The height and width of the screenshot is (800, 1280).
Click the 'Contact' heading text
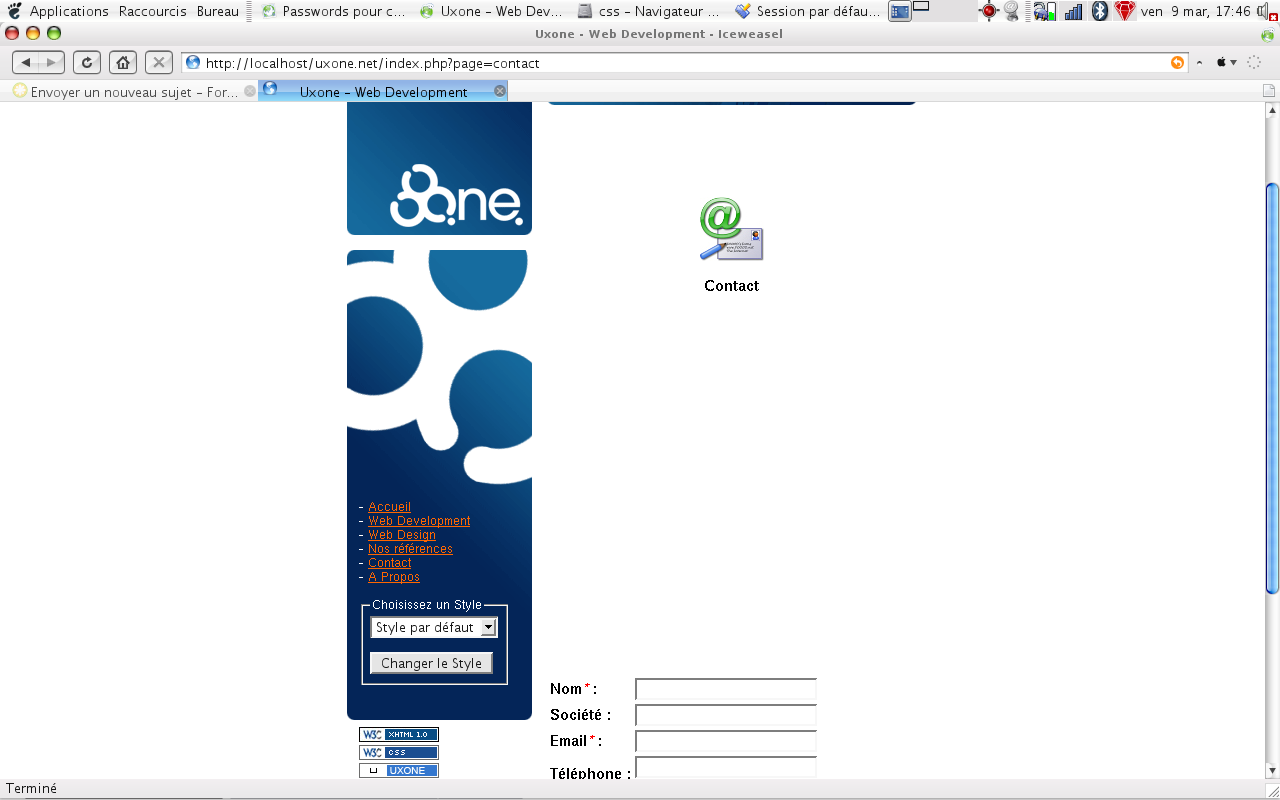(x=731, y=286)
